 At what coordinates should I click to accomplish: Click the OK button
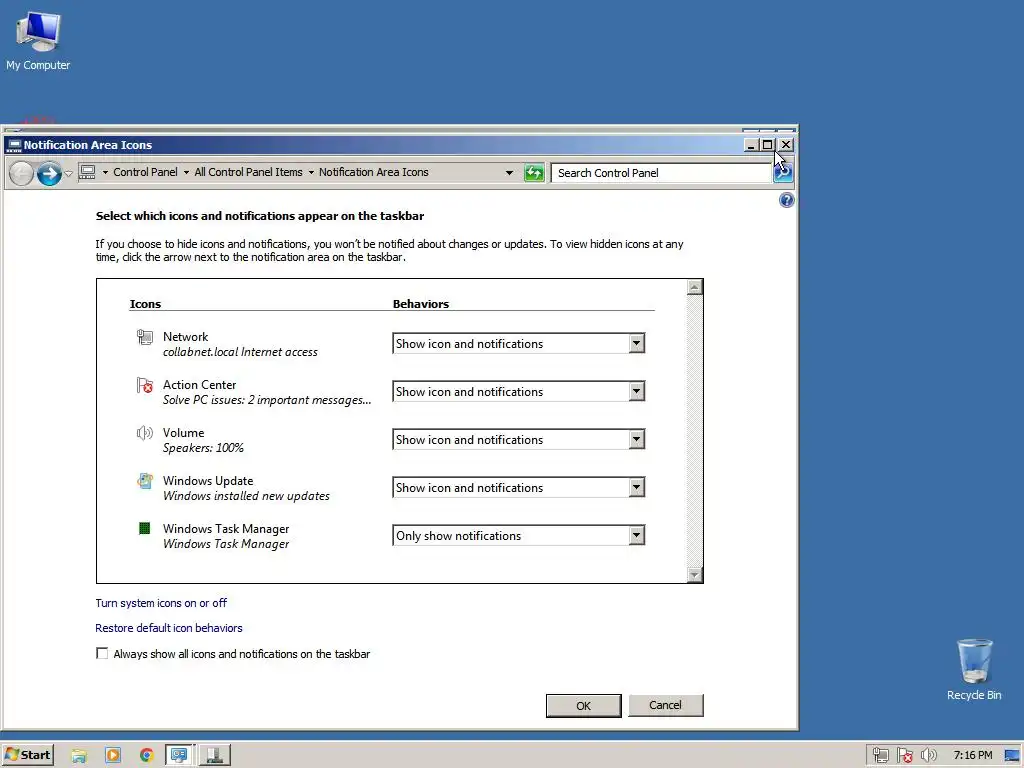pyautogui.click(x=583, y=705)
